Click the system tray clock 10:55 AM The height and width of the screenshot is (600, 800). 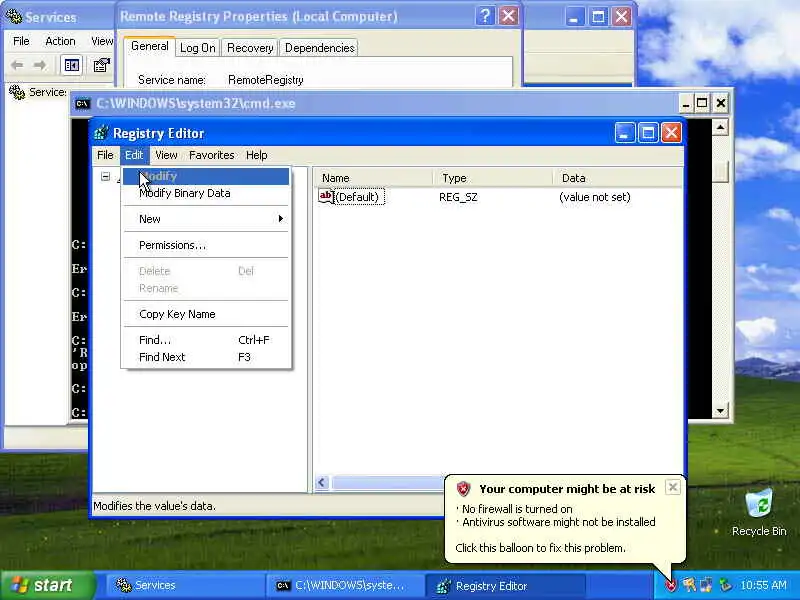click(764, 585)
